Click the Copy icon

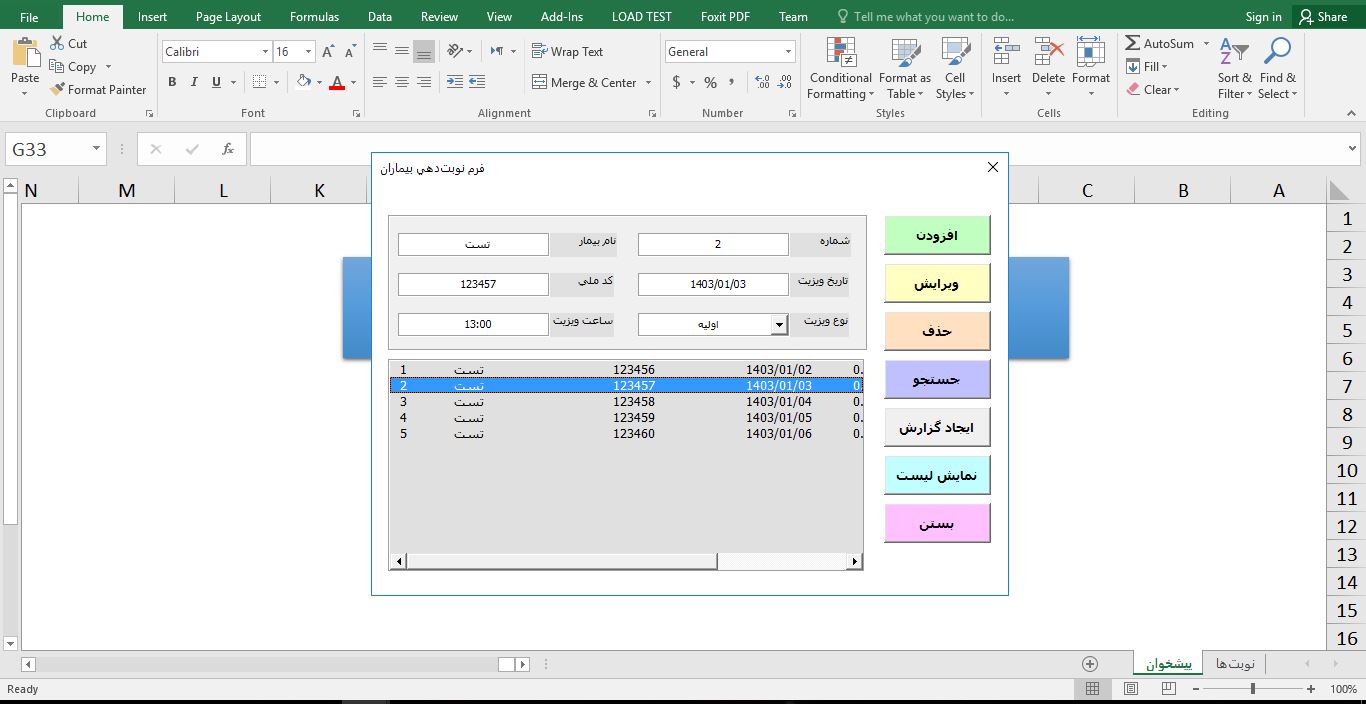[57, 66]
